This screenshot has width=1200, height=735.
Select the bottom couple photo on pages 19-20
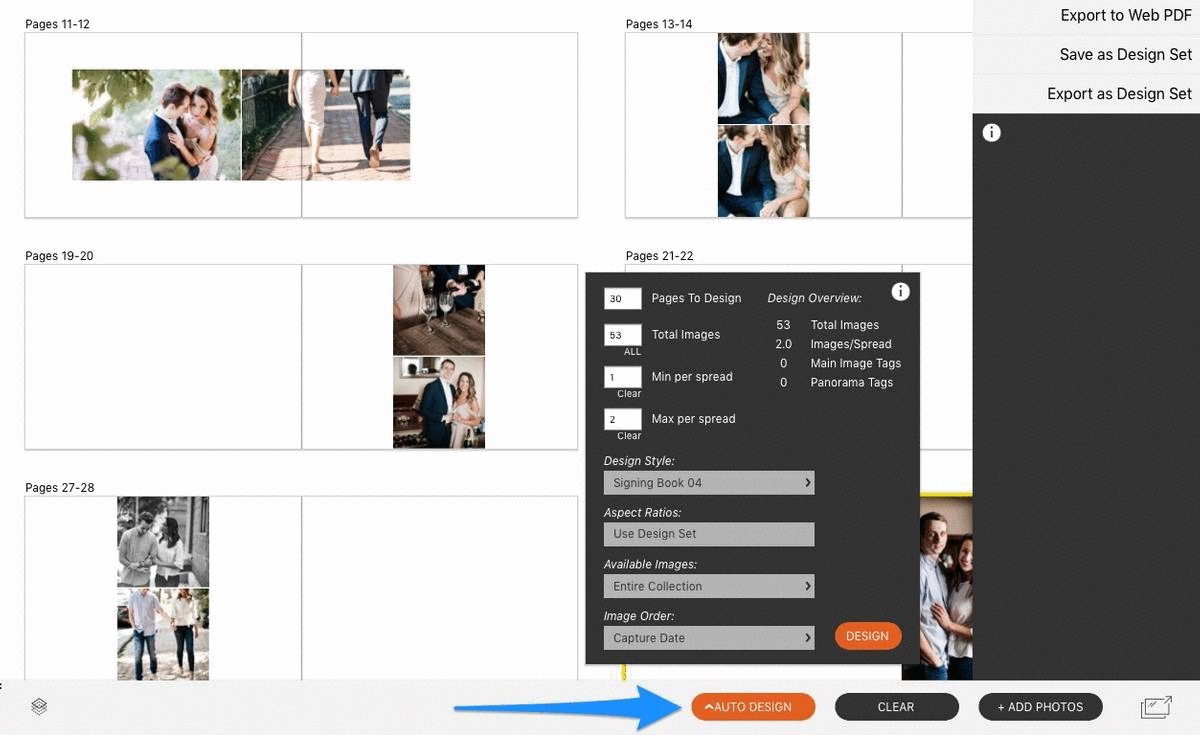point(439,403)
